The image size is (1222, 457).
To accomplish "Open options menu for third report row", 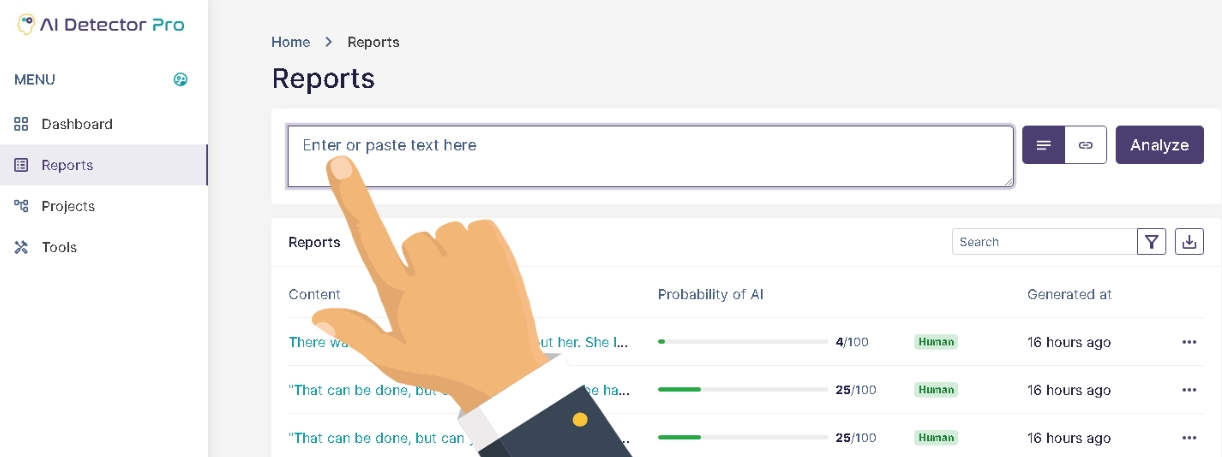I will click(x=1189, y=438).
